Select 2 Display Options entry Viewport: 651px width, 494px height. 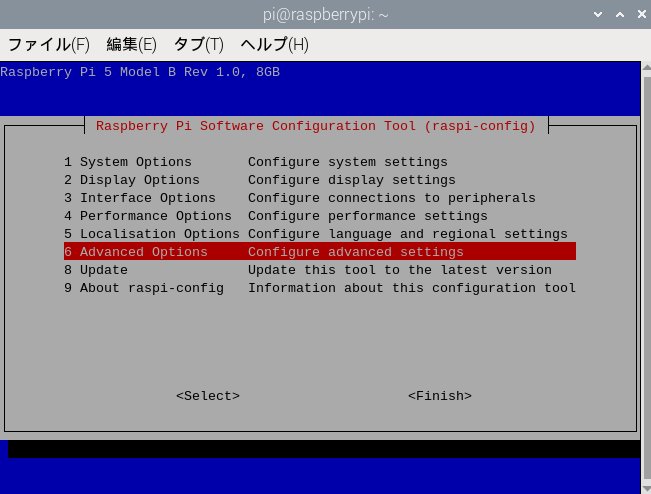tap(320, 180)
